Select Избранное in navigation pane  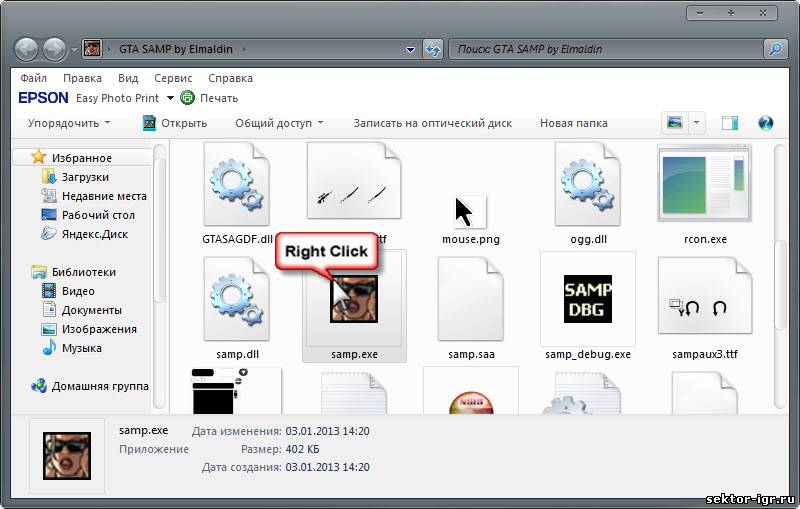click(82, 158)
